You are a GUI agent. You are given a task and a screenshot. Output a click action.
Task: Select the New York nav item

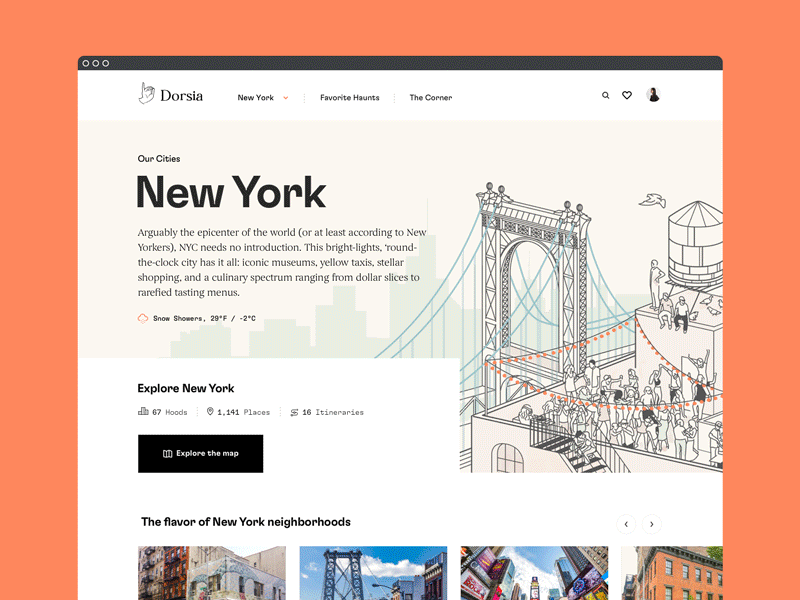point(256,97)
